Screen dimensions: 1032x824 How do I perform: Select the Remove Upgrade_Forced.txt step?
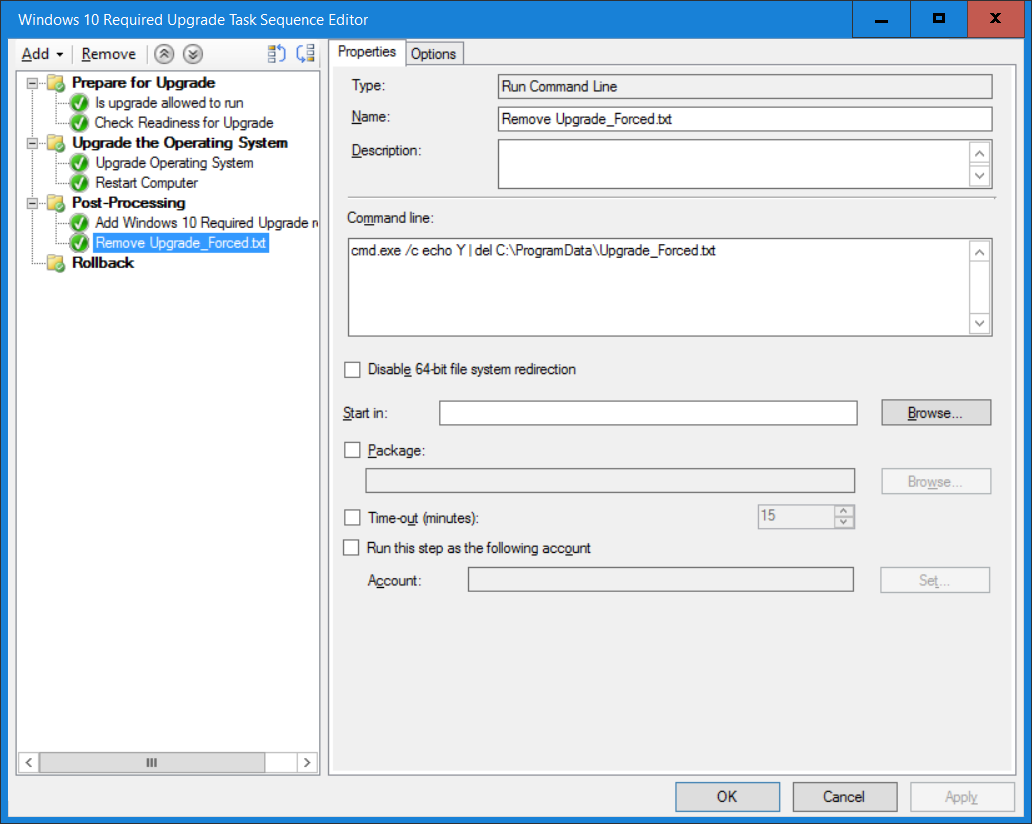point(181,243)
